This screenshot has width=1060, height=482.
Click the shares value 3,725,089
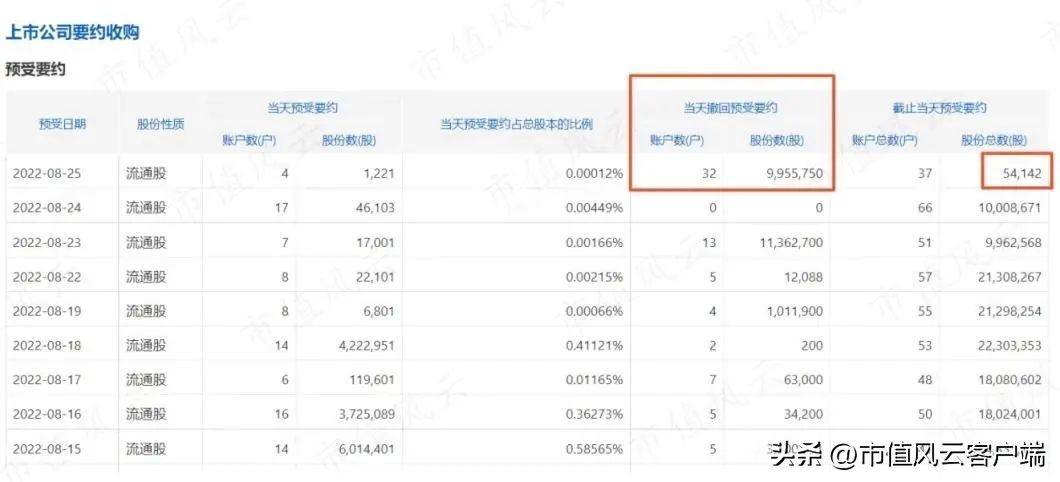[366, 414]
